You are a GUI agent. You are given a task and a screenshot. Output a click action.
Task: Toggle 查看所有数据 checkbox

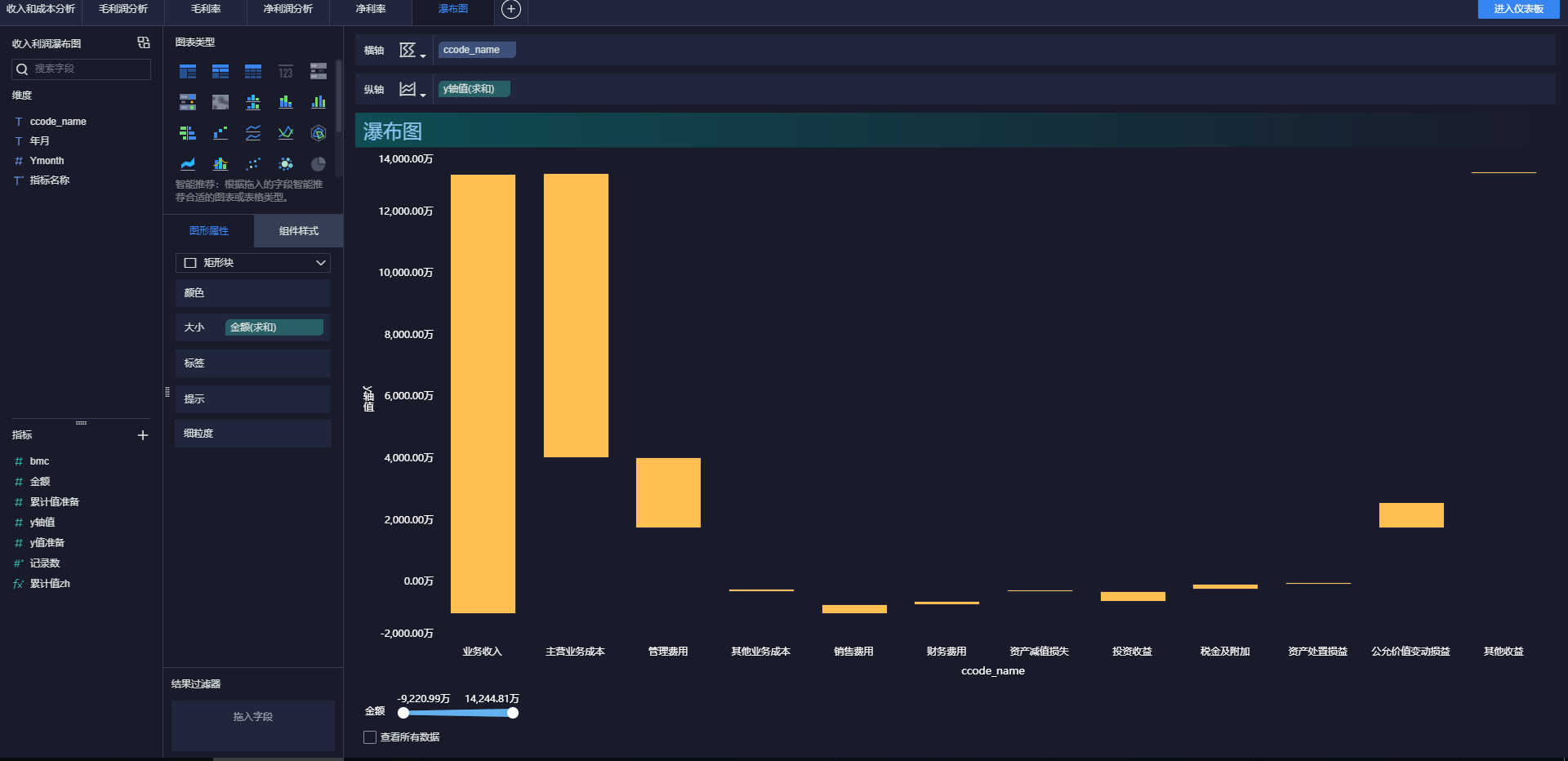click(x=370, y=737)
